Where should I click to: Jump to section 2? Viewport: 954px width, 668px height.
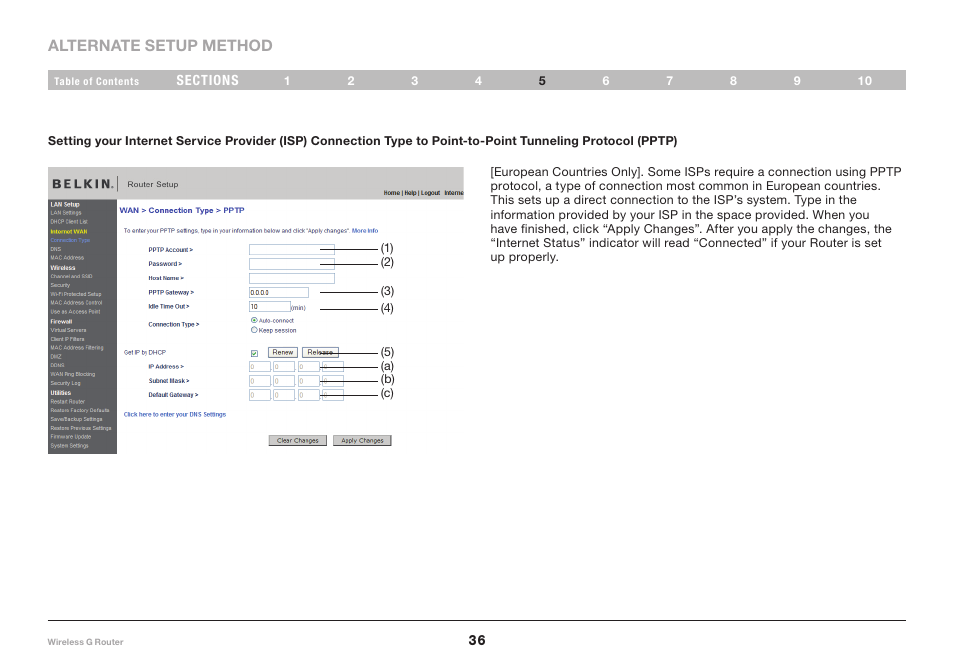coord(351,81)
